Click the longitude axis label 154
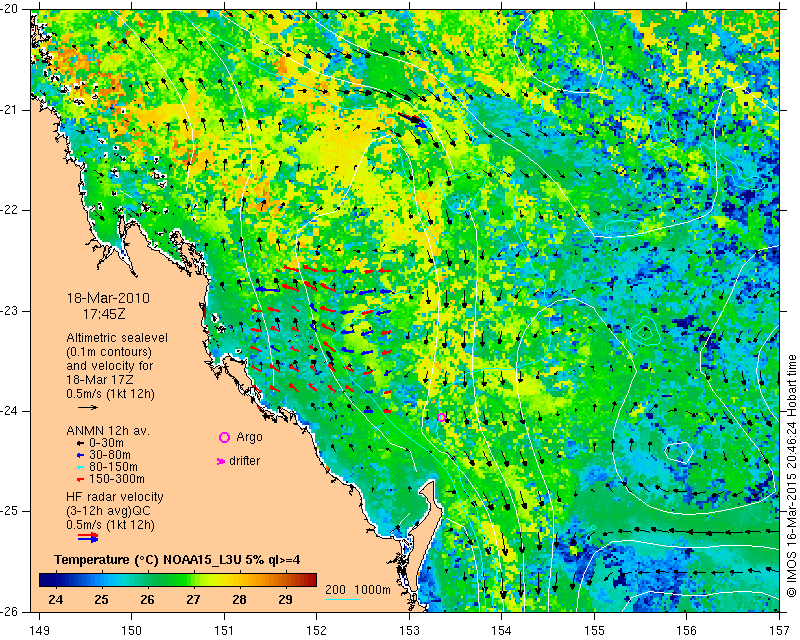Screen dimensions: 800x640 (502, 630)
